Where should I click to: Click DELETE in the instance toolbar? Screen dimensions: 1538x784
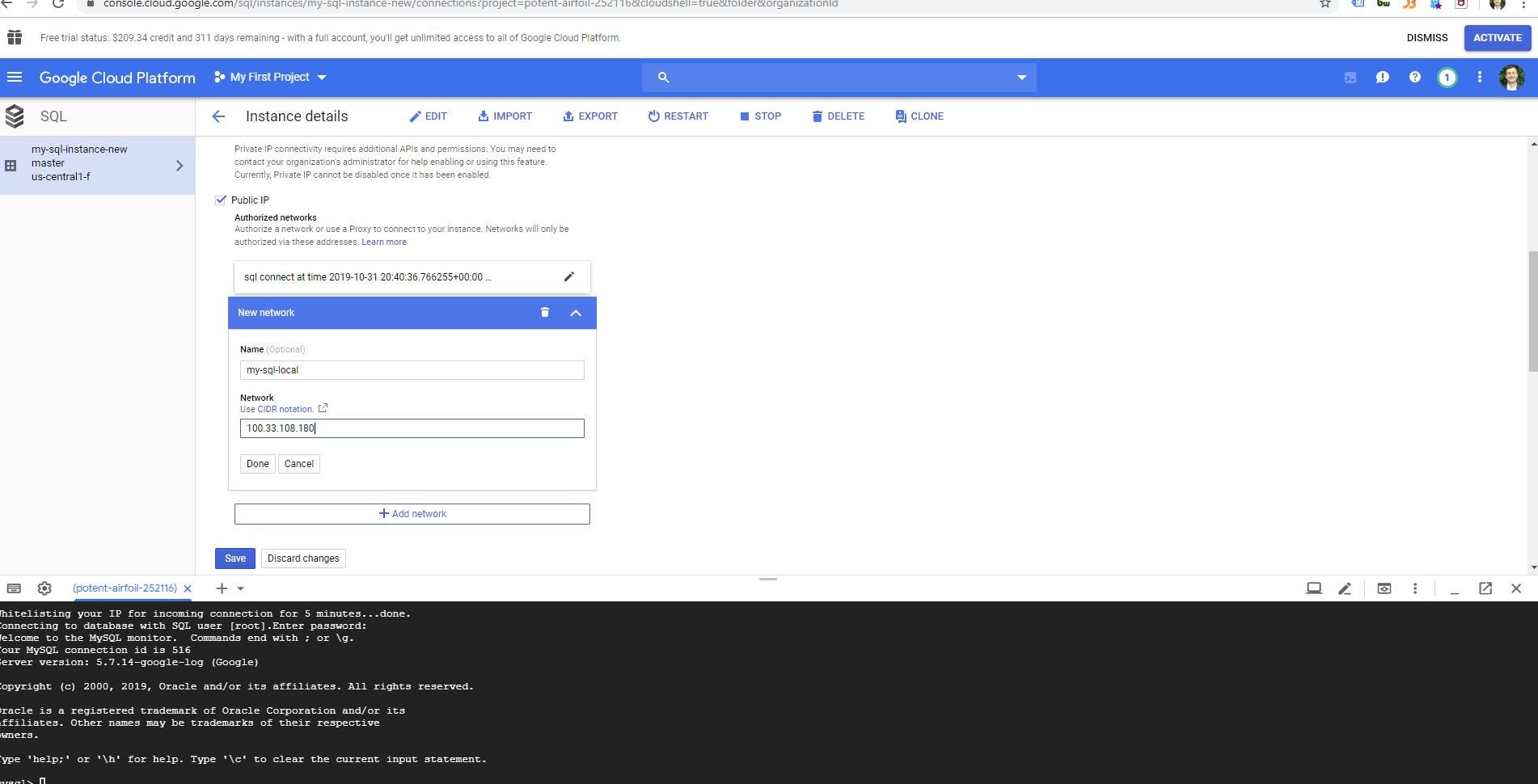pos(839,116)
